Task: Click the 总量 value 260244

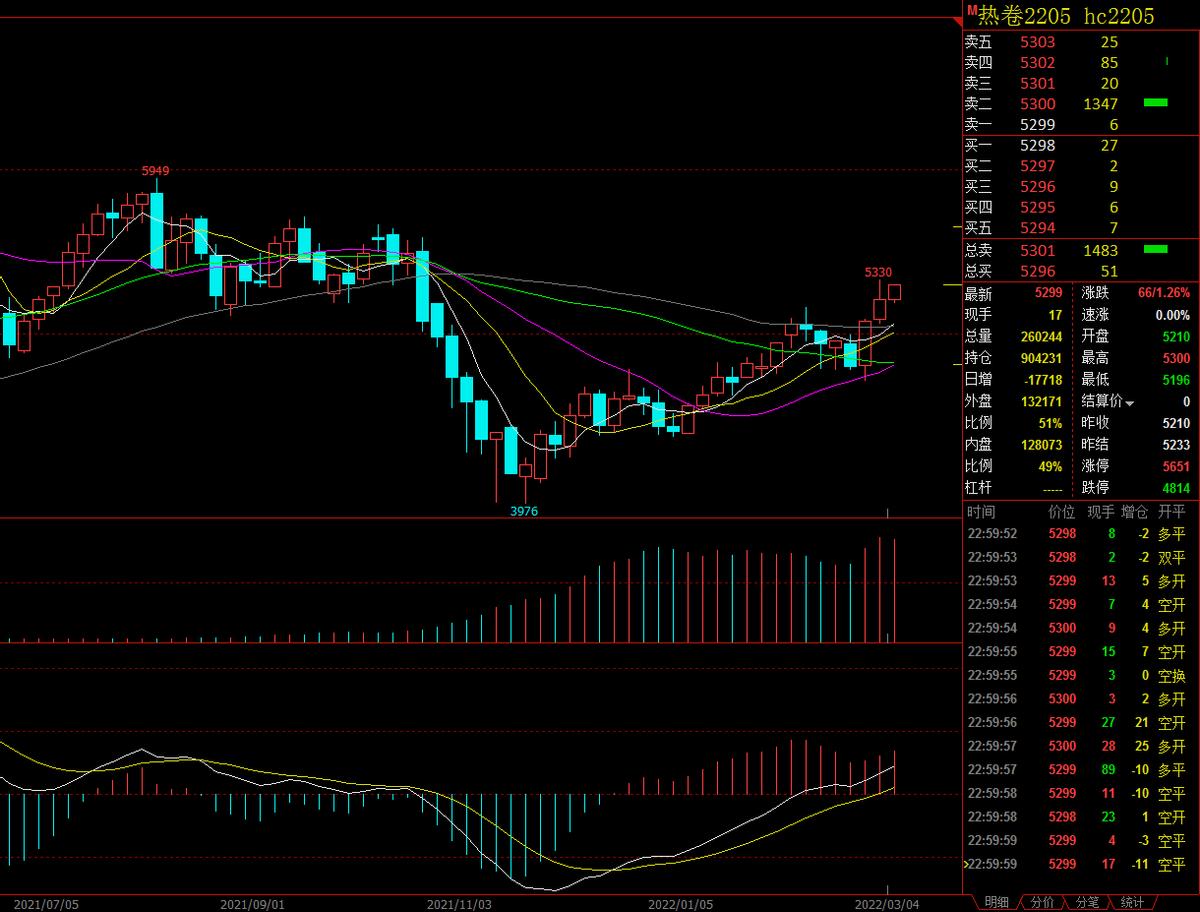Action: point(1041,338)
